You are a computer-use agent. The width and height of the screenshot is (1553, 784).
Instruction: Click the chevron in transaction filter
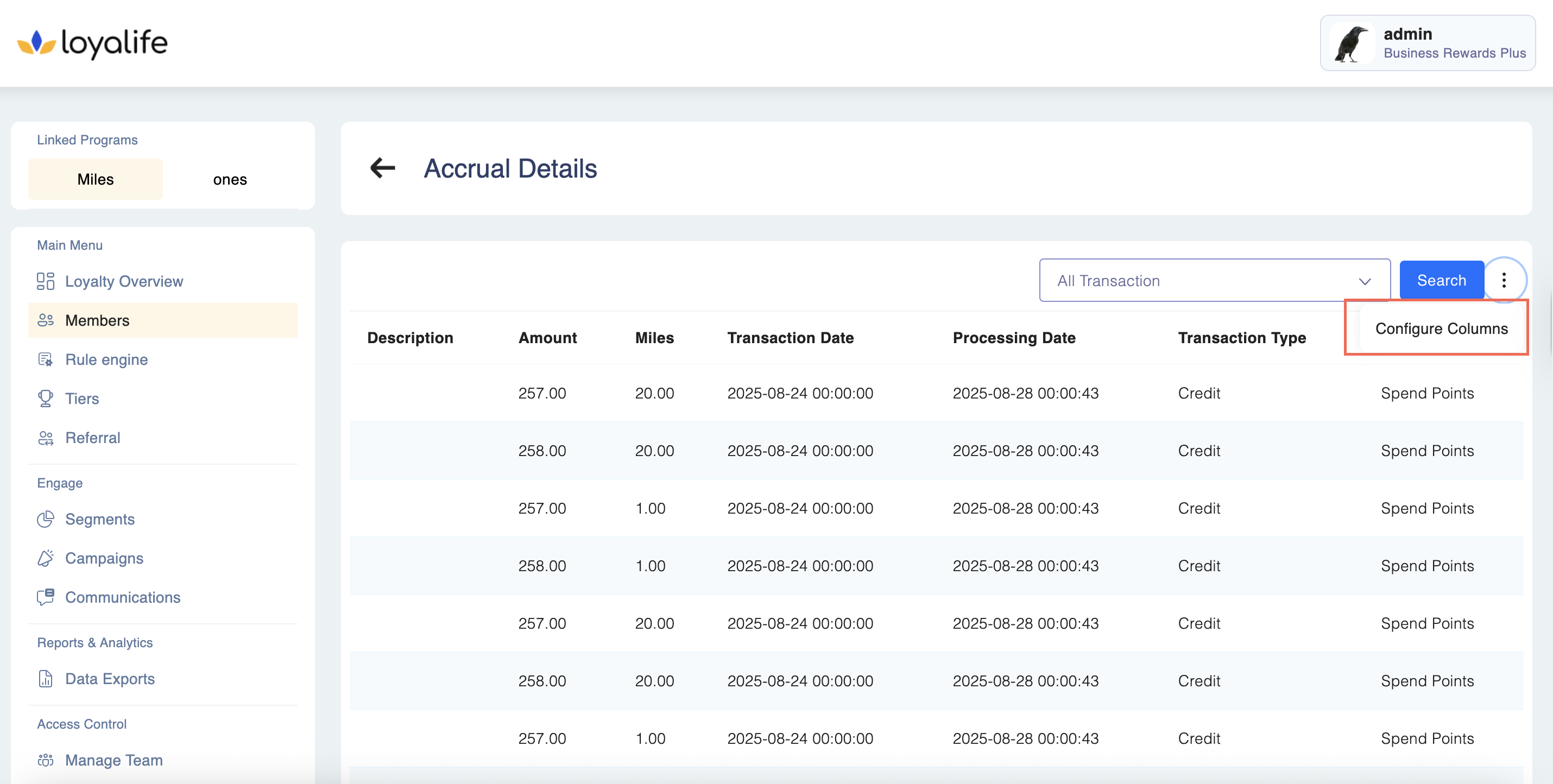pyautogui.click(x=1365, y=281)
